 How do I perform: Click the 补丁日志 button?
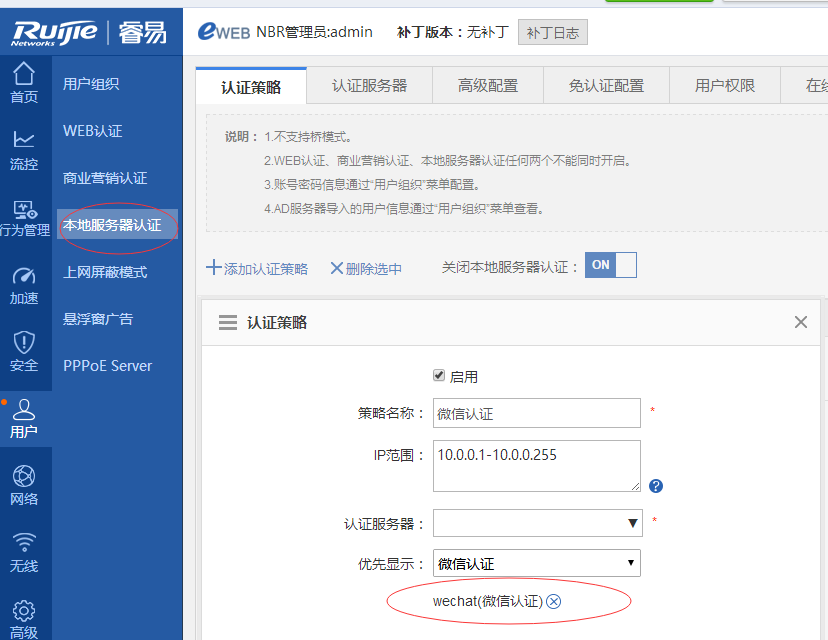(x=552, y=32)
